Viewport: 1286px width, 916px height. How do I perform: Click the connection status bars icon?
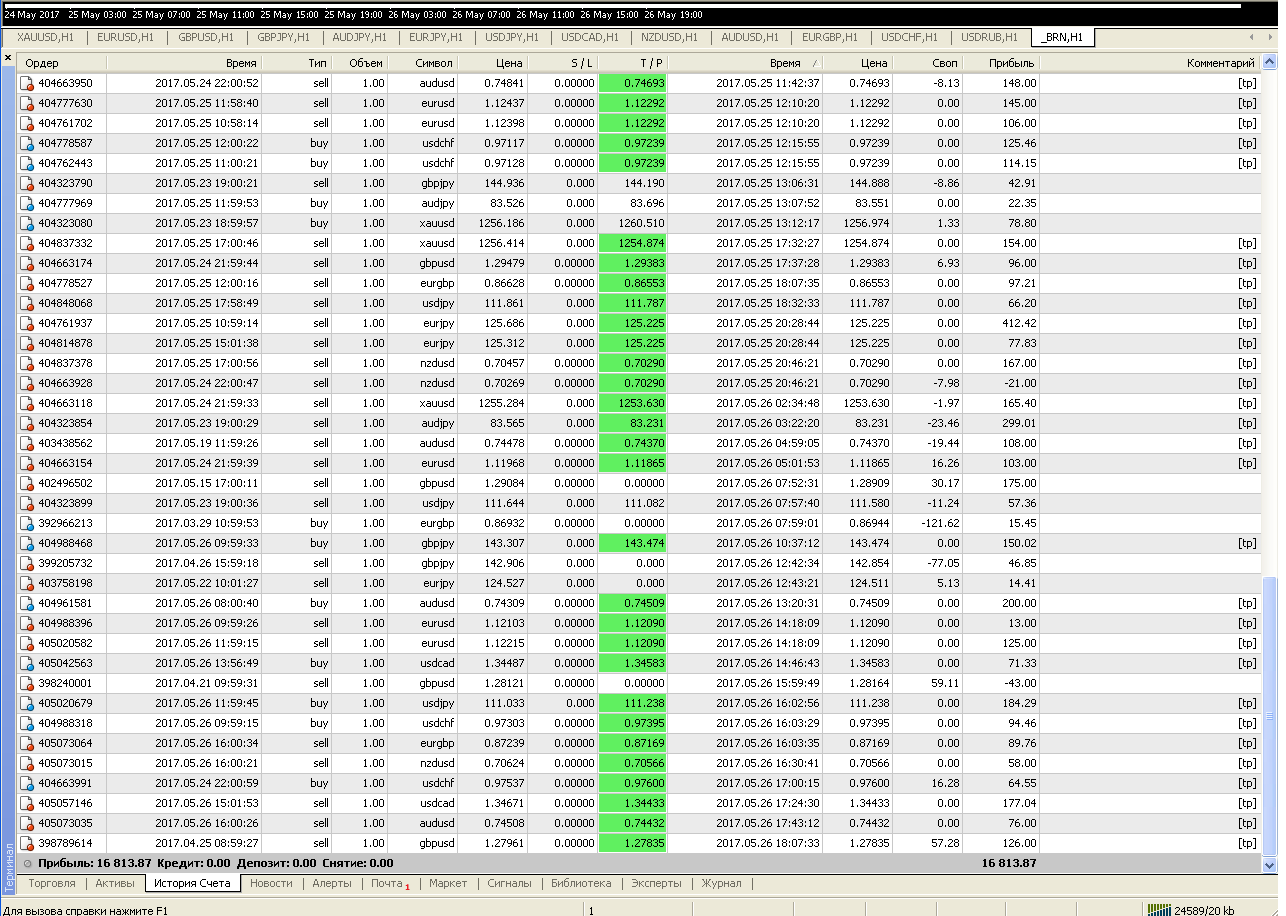(1159, 909)
